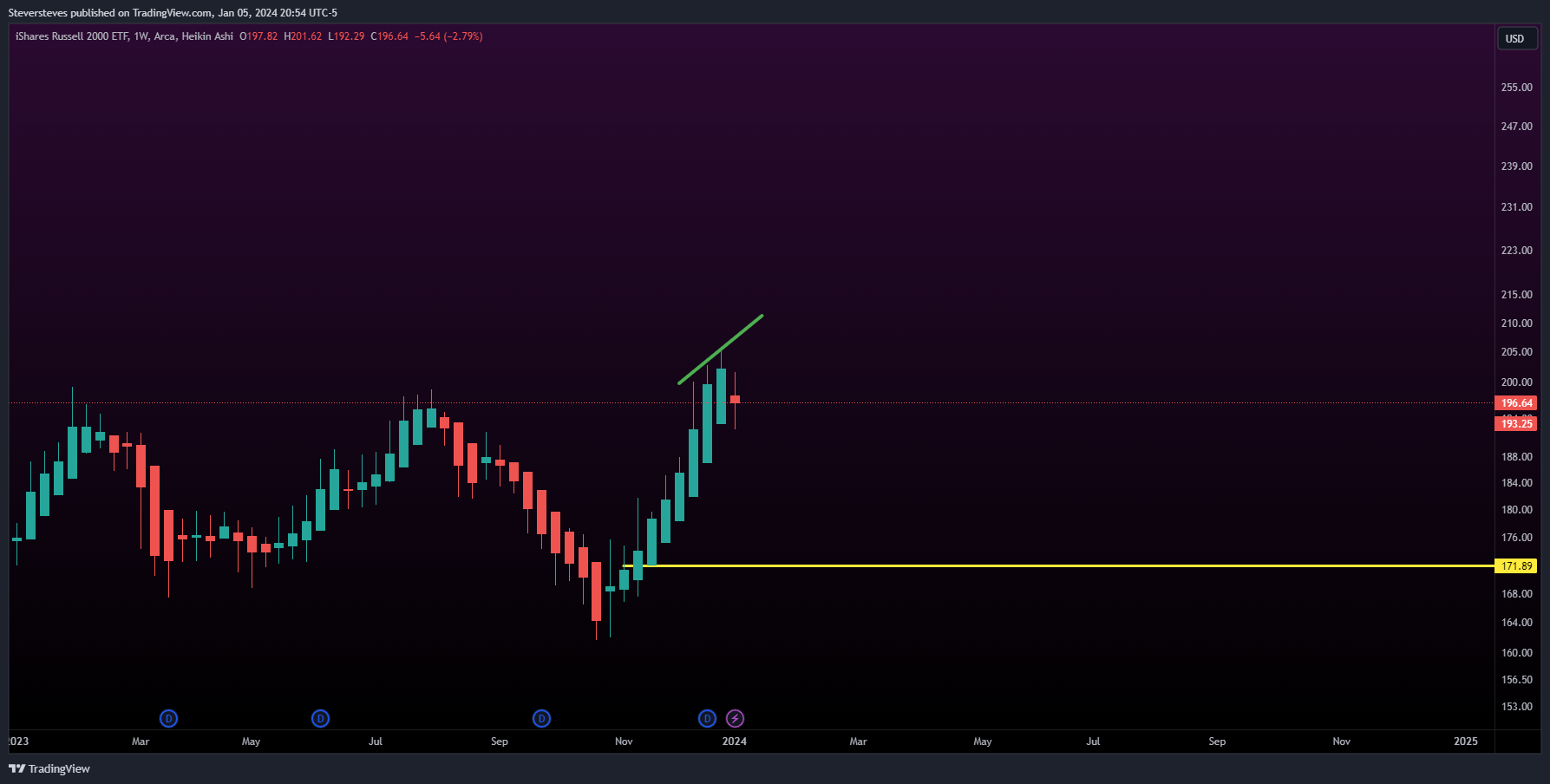Click the 176.00 price axis label

[x=1516, y=538]
